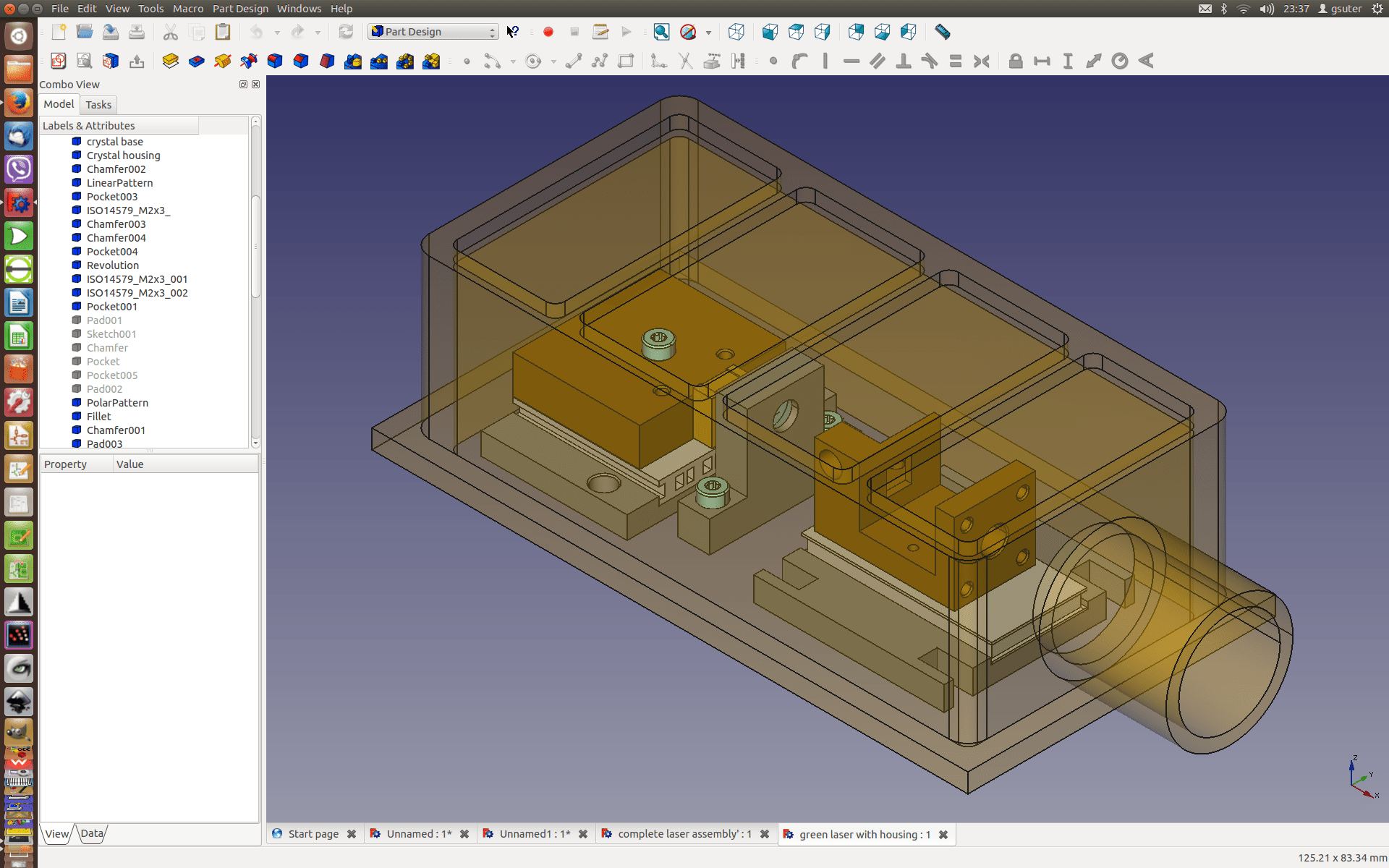Click the Fit all zoom icon
The width and height of the screenshot is (1389, 868).
[661, 32]
